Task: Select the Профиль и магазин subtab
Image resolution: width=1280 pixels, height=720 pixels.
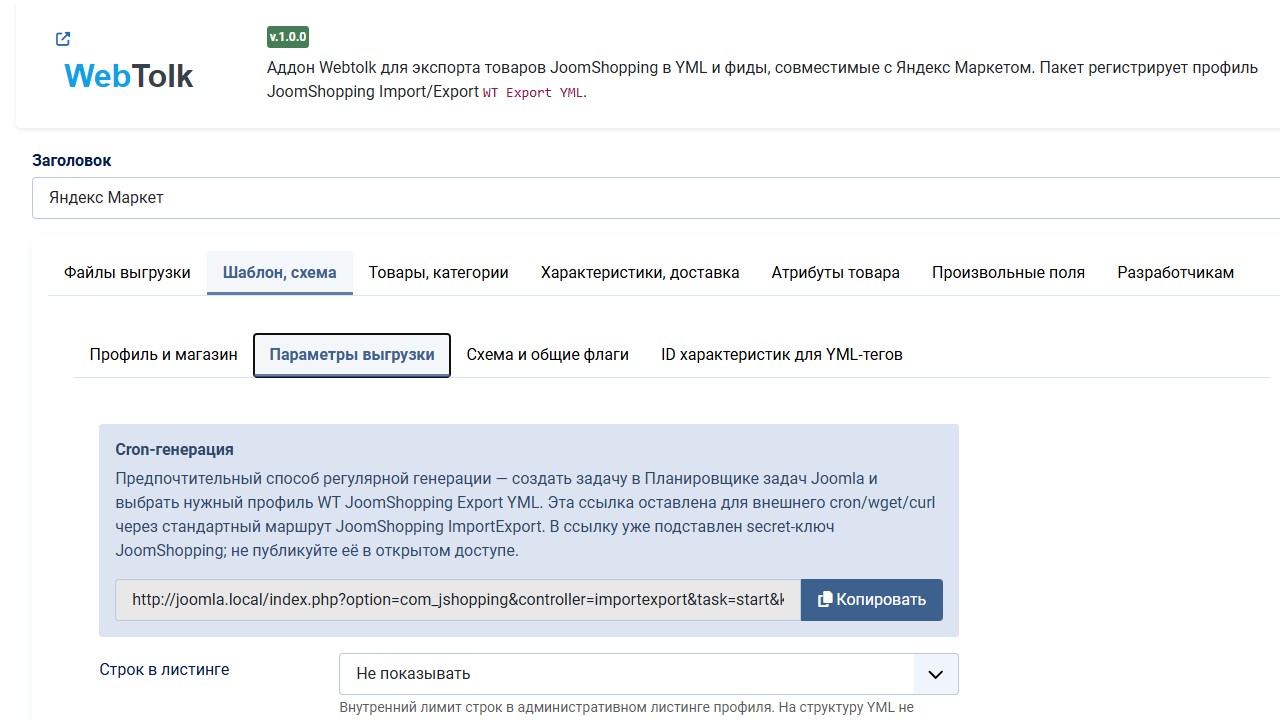Action: (x=164, y=354)
